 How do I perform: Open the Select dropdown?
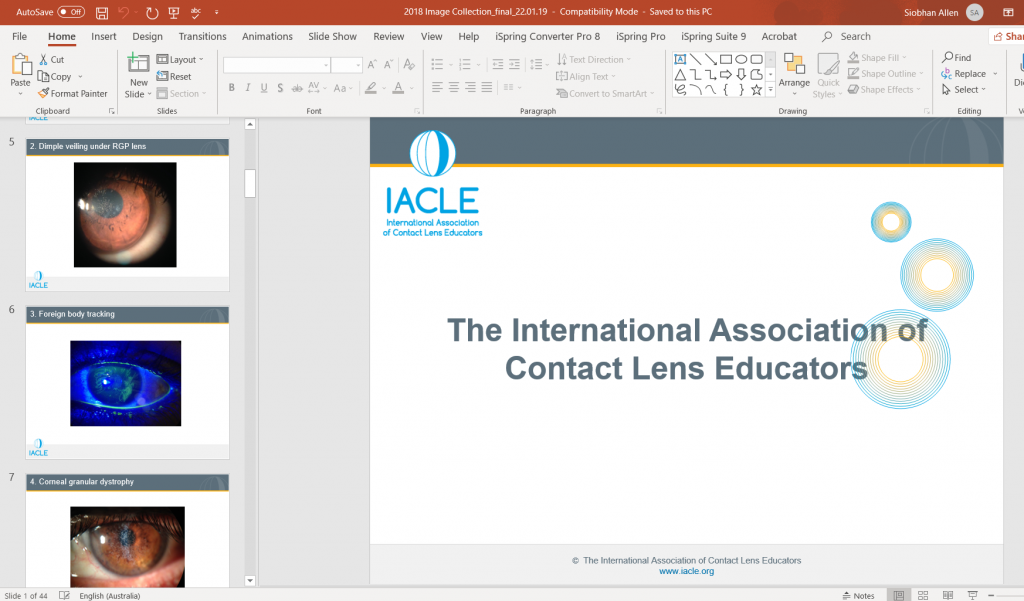(x=964, y=89)
